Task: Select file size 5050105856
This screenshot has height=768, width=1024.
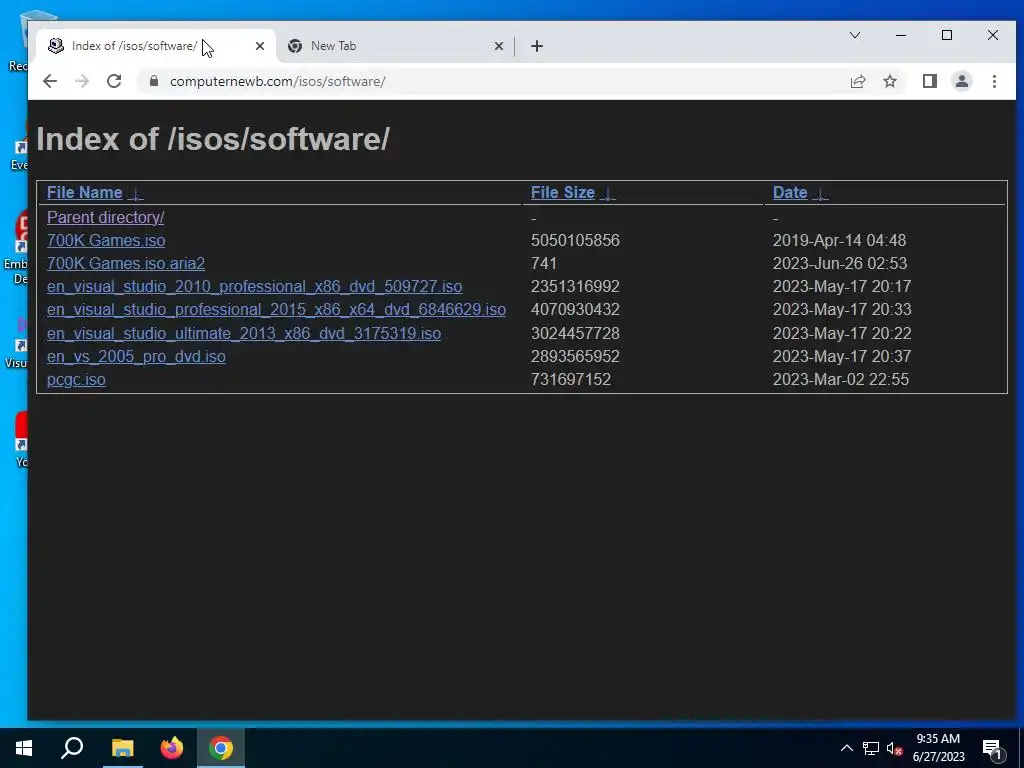Action: pos(575,240)
